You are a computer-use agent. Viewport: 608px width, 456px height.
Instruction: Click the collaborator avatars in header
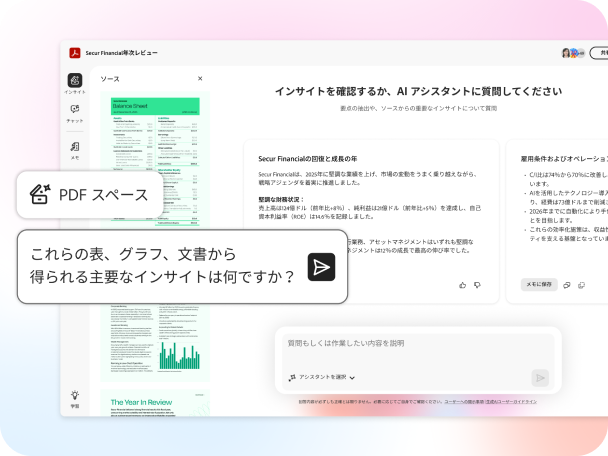(573, 53)
